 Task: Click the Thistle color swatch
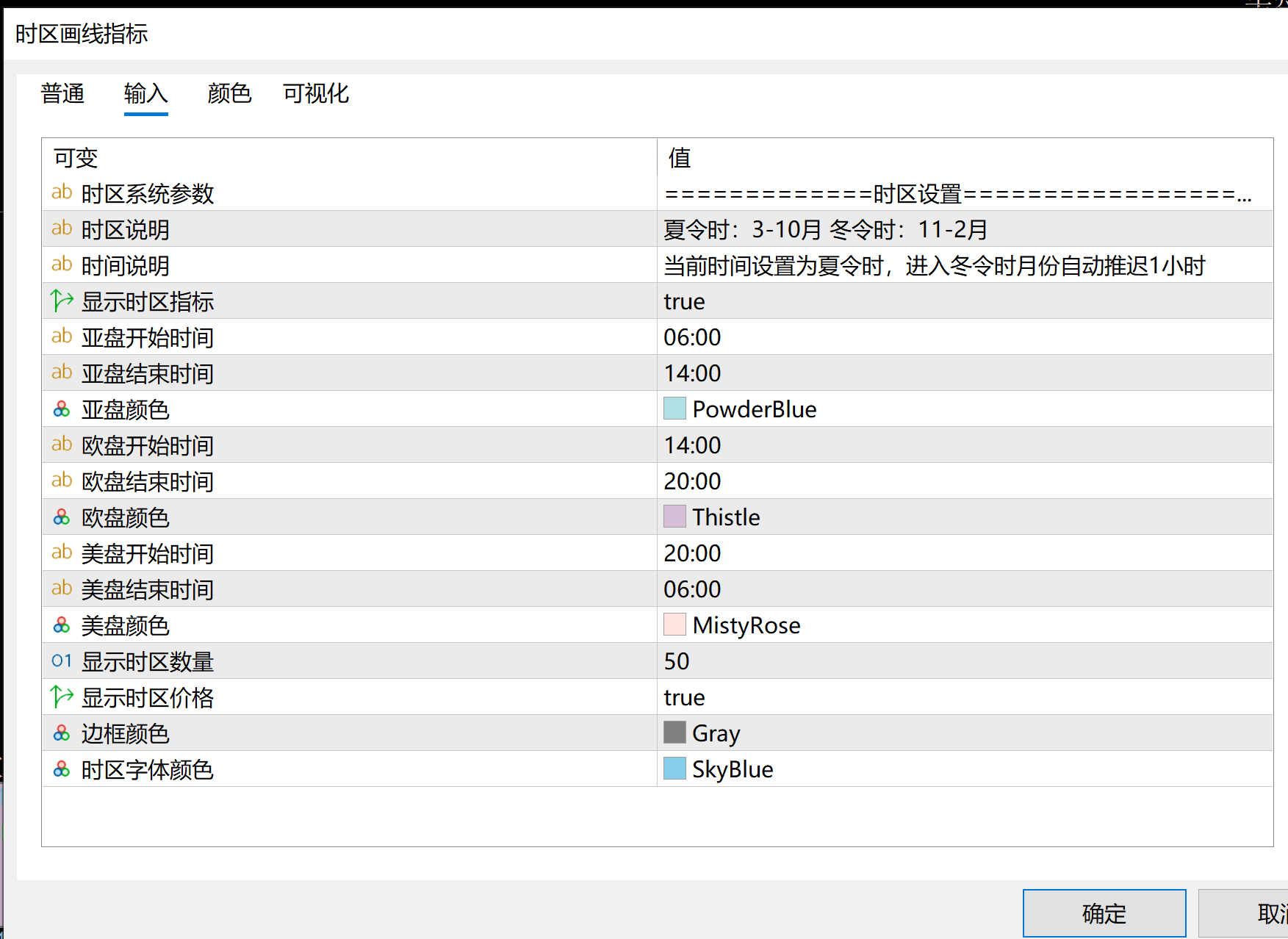[x=674, y=517]
